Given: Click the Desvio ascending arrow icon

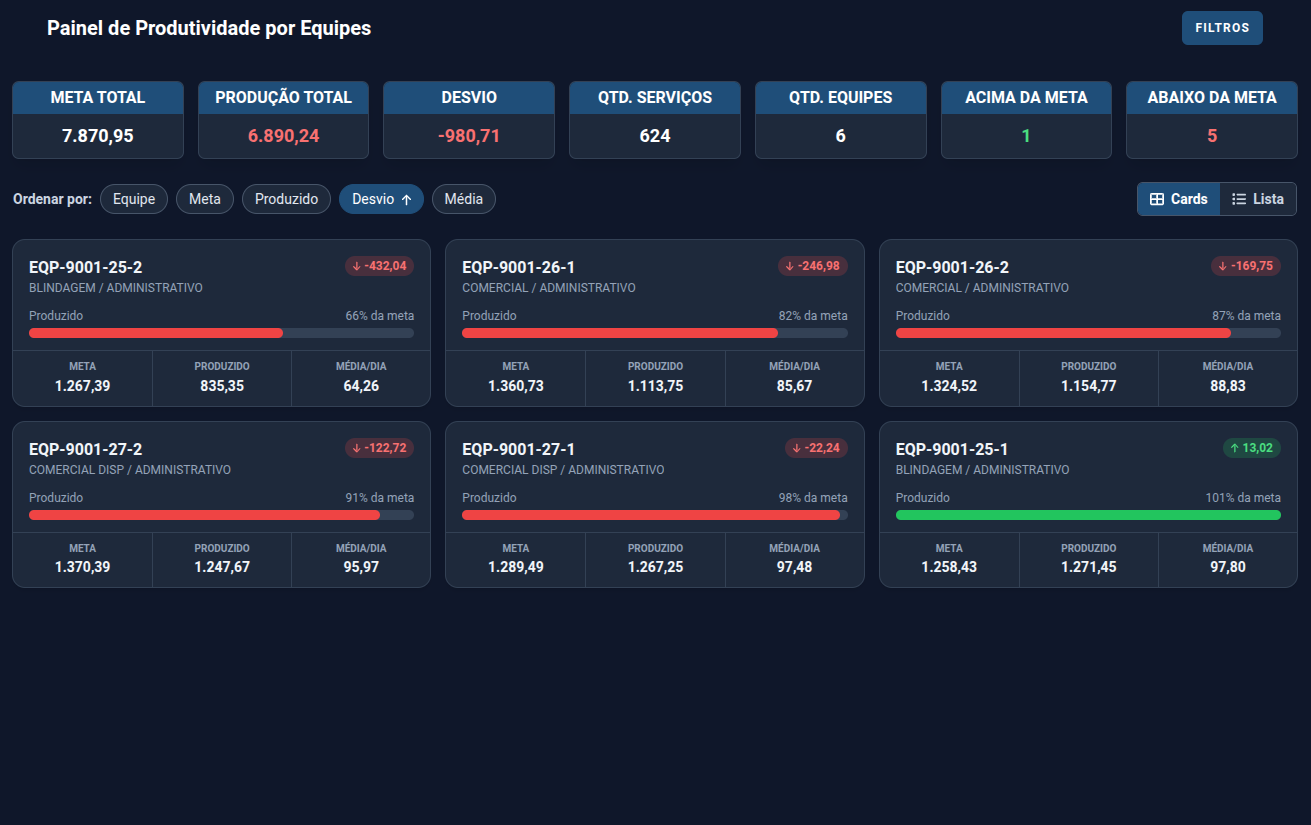Looking at the screenshot, I should pos(406,200).
